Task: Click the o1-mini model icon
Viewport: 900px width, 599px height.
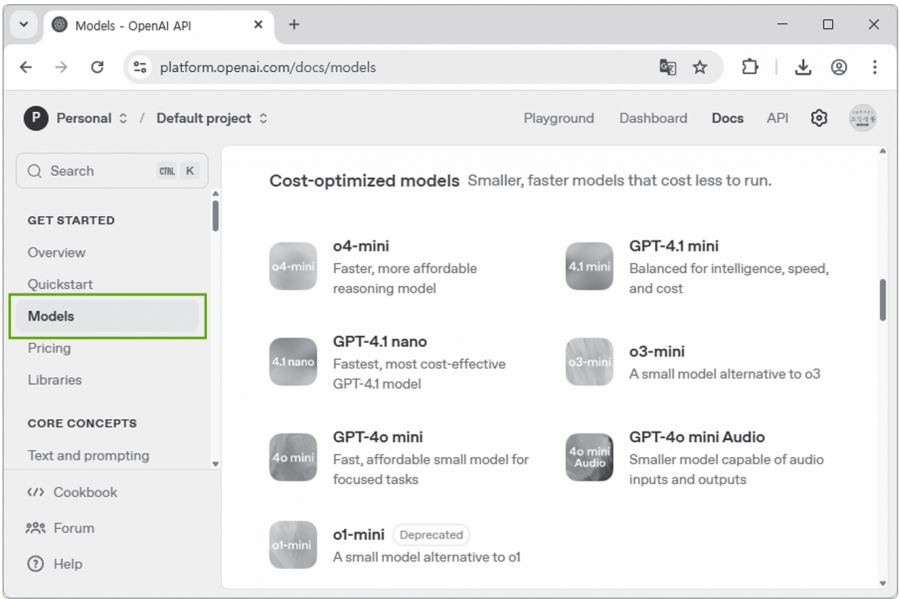Action: 293,544
